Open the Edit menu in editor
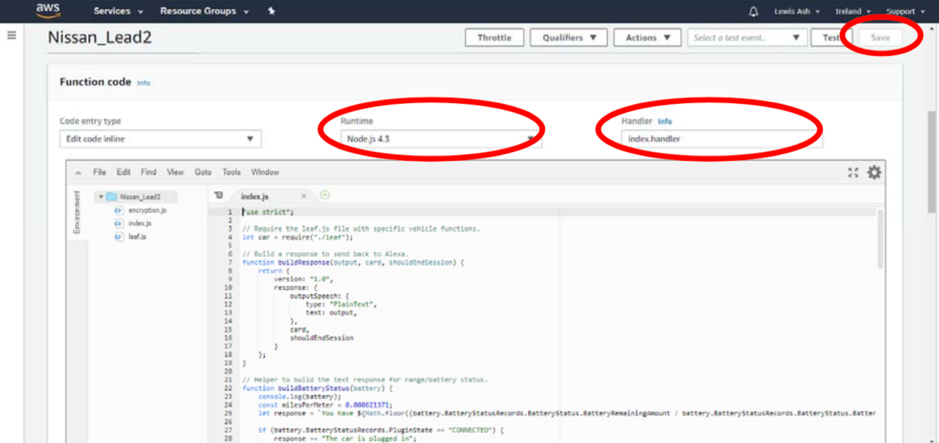 (123, 172)
